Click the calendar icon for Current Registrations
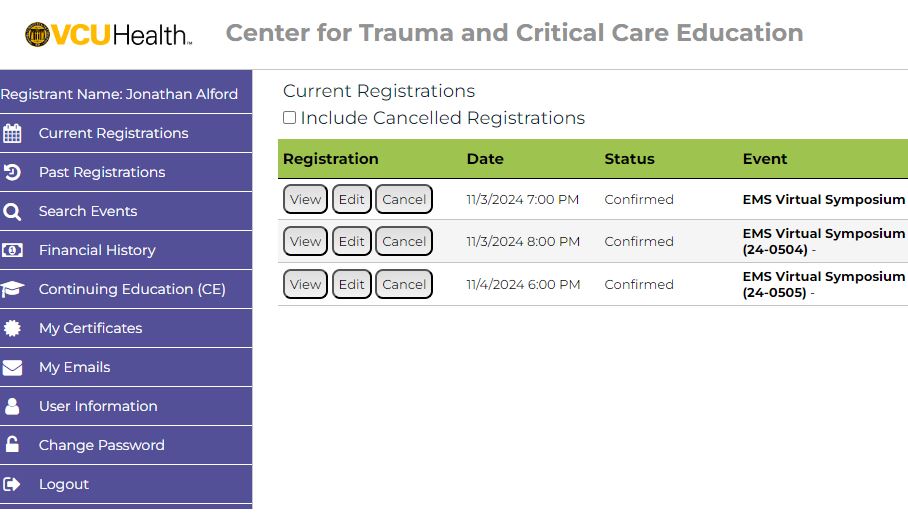This screenshot has width=908, height=531. point(12,133)
